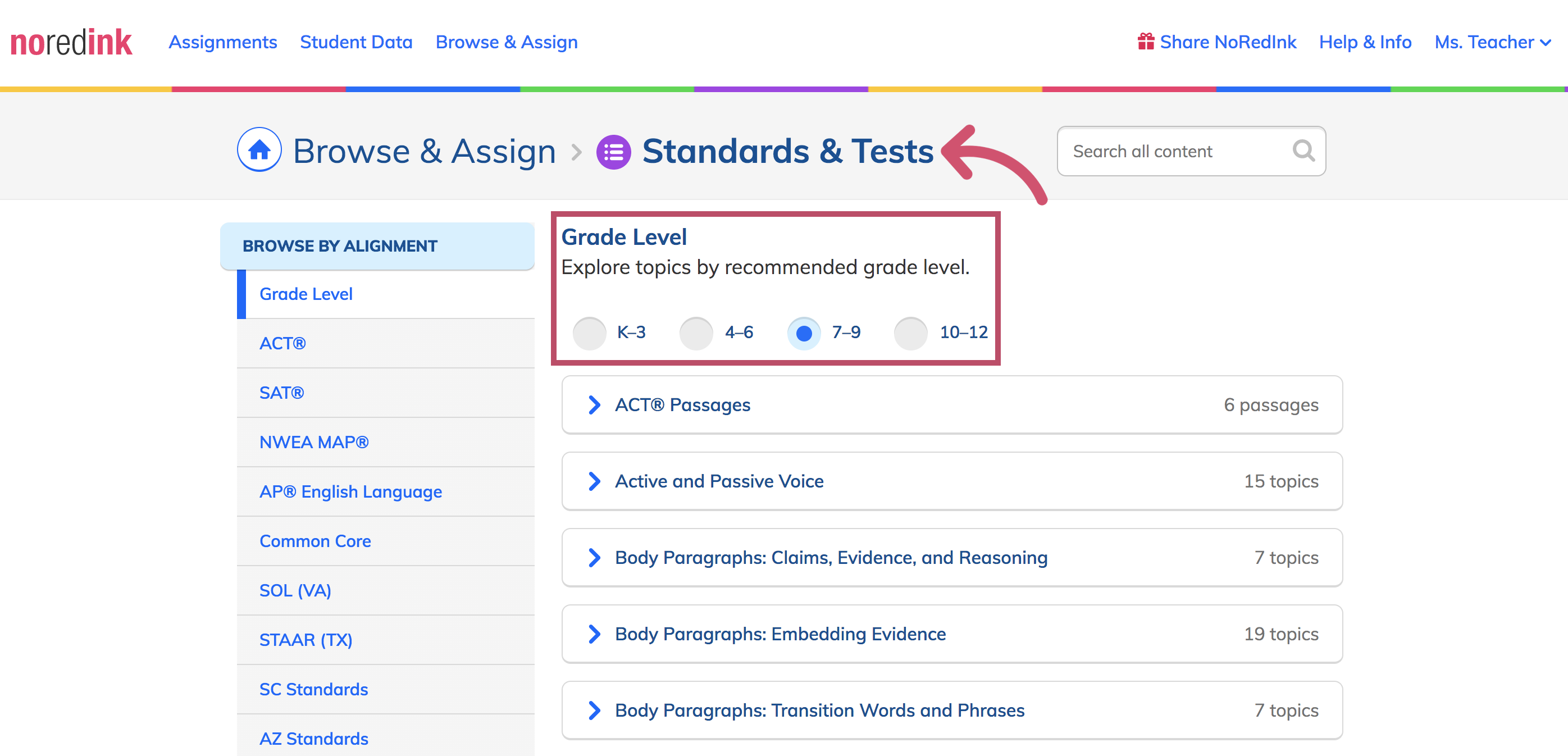1568x756 pixels.
Task: Select SC Standards in alignment sidebar
Action: [x=386, y=689]
